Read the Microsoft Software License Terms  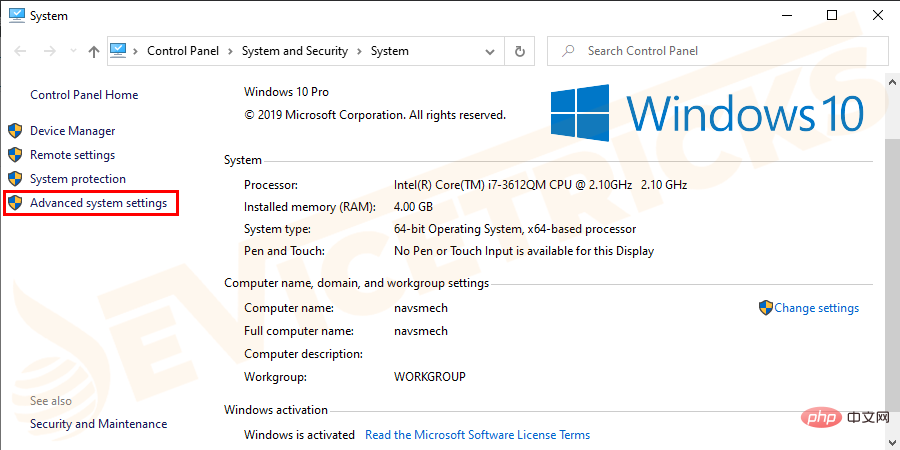pos(477,435)
